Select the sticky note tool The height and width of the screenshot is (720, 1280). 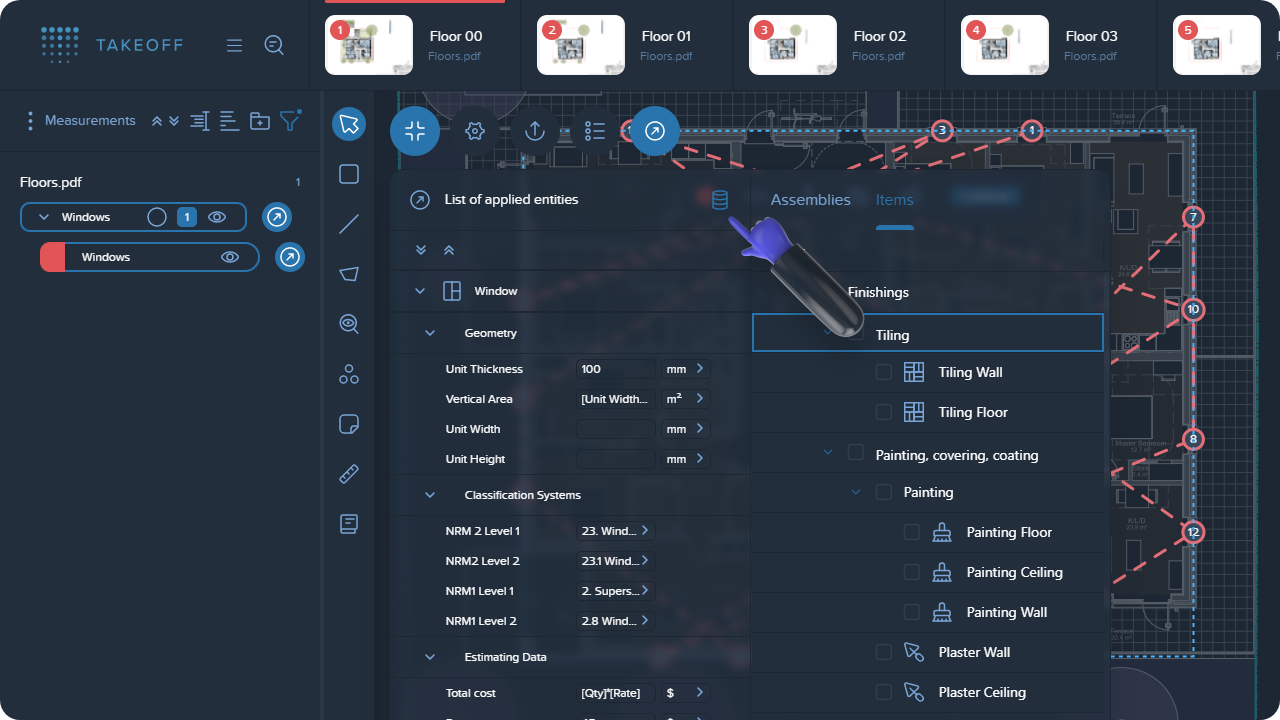(x=349, y=423)
